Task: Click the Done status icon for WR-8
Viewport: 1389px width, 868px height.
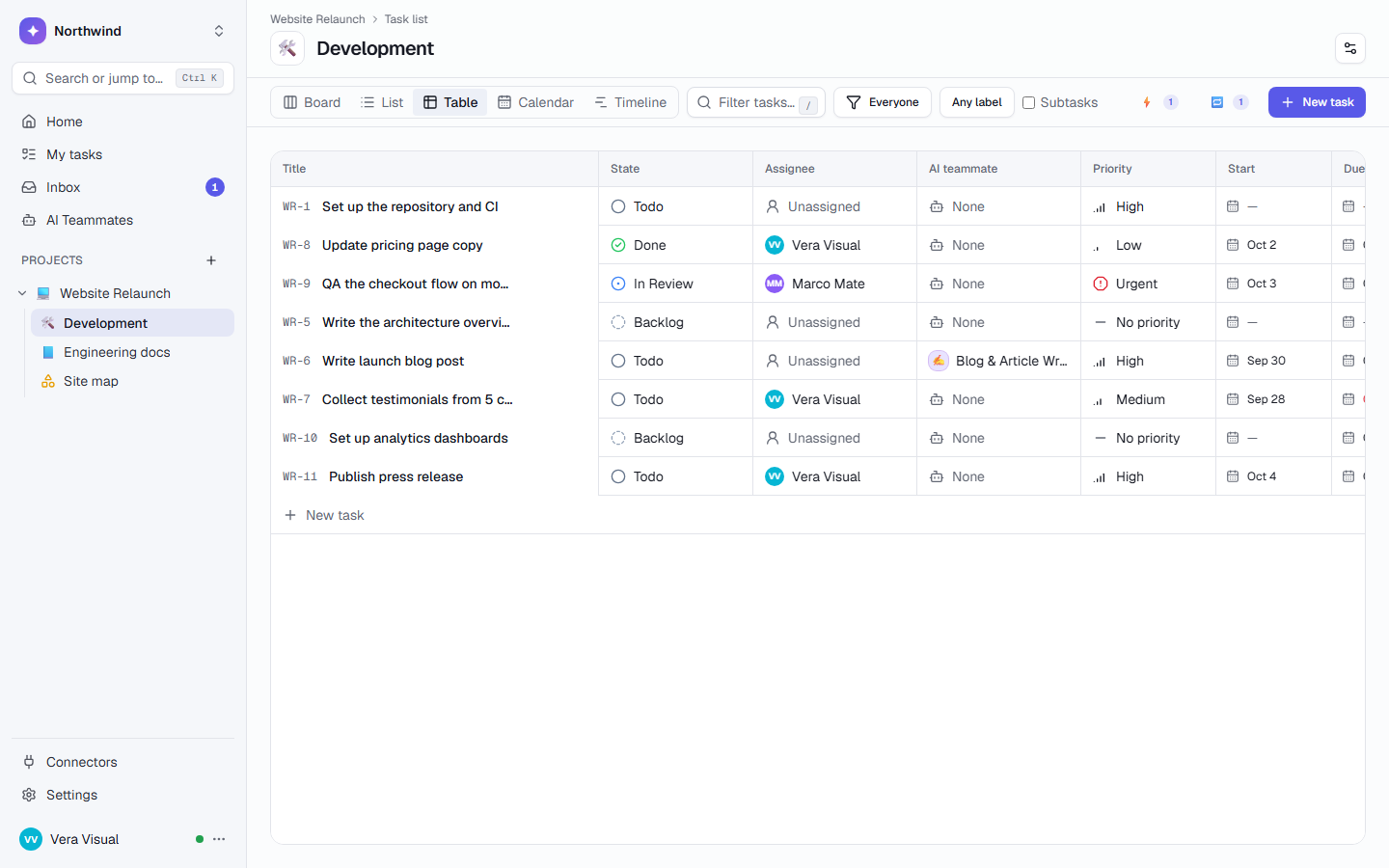Action: click(618, 245)
